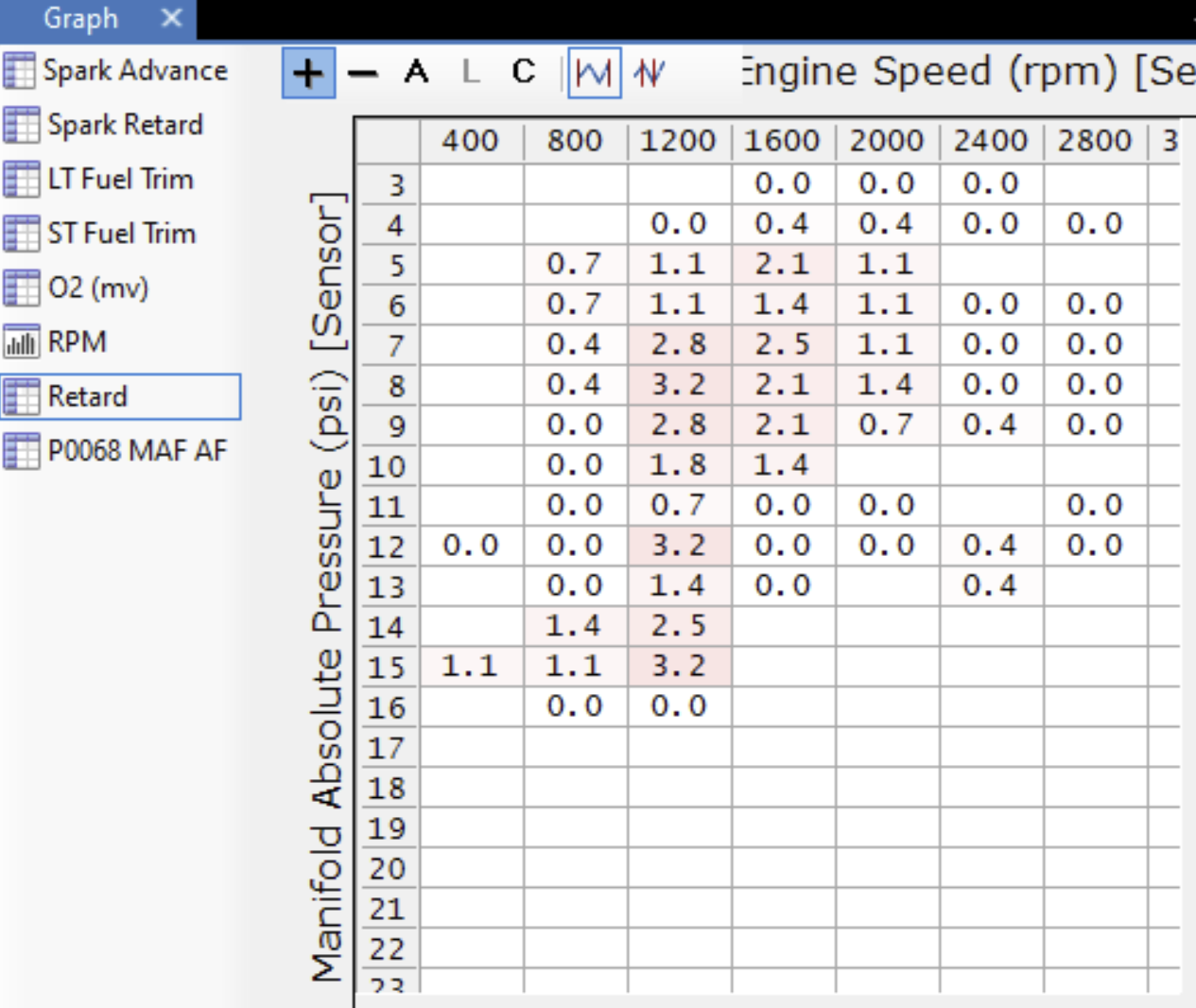This screenshot has height=1008, width=1196.
Task: Click cell 2.1 at 5 psi, 1600 rpm
Action: coord(783,264)
